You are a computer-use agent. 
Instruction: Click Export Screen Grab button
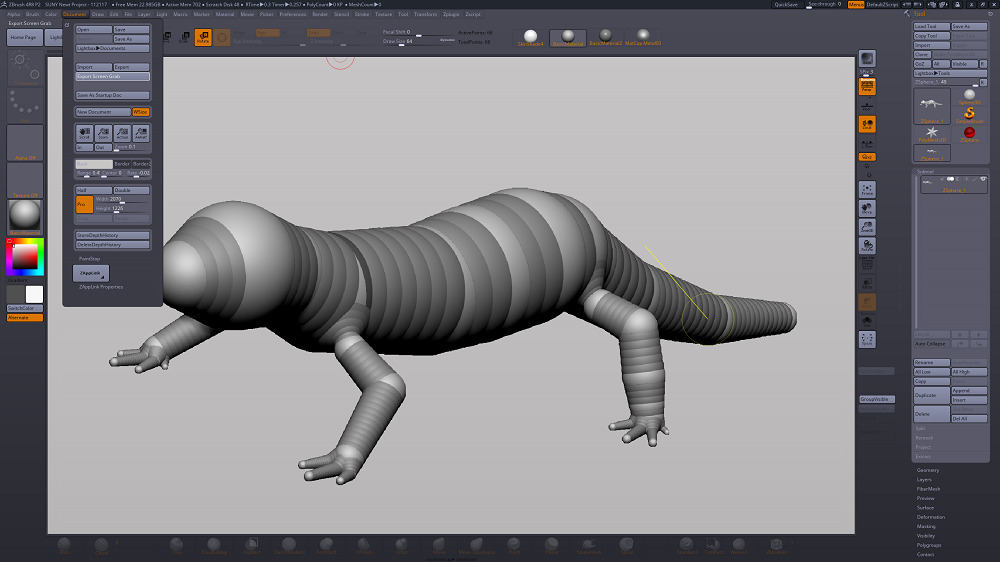(x=113, y=77)
